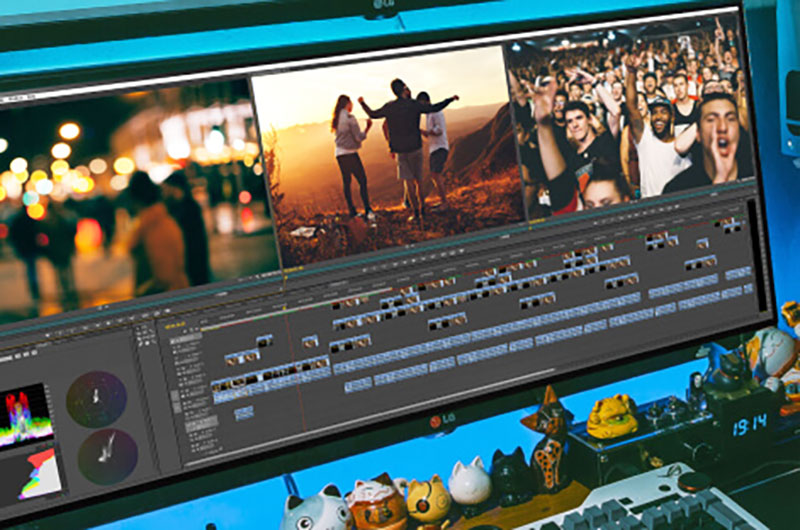Click the upper color wheel
Viewport: 800px width, 530px height.
tap(97, 396)
